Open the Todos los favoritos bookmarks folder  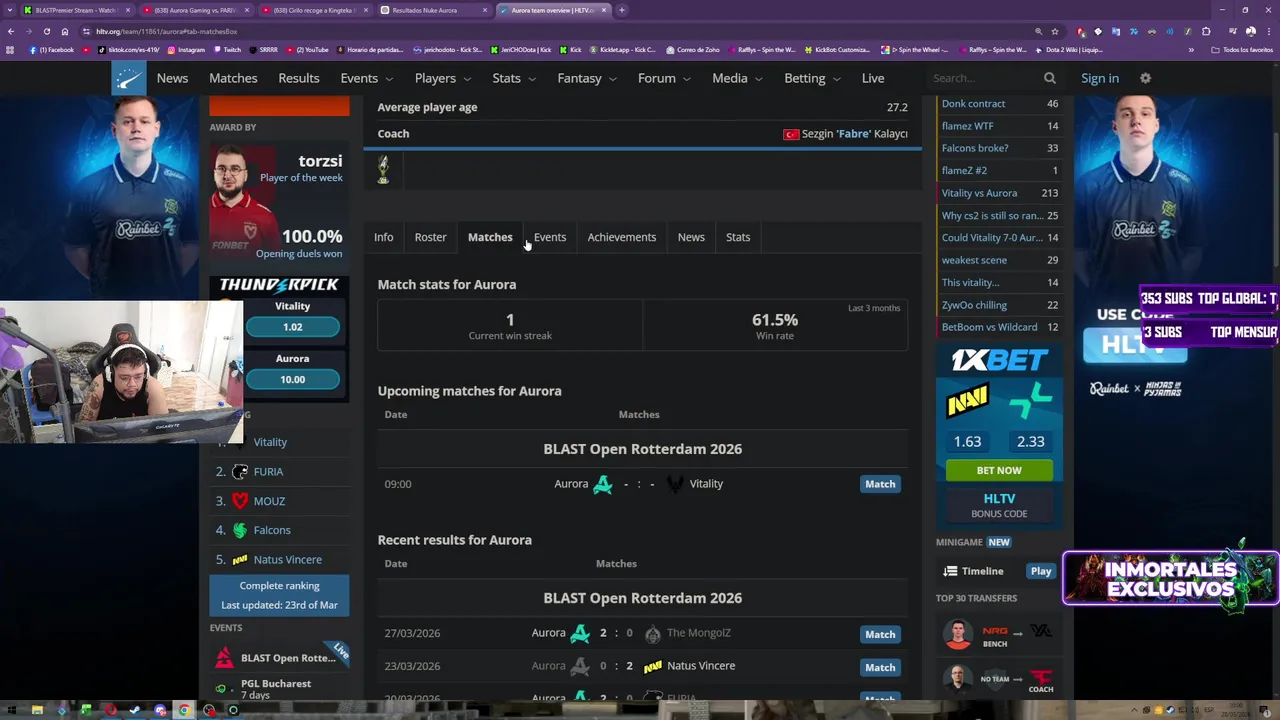click(x=1242, y=50)
